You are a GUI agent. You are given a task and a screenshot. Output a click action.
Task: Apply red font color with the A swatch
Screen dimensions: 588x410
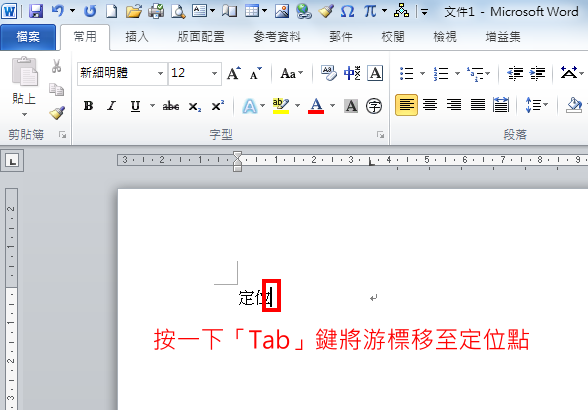pyautogui.click(x=316, y=106)
